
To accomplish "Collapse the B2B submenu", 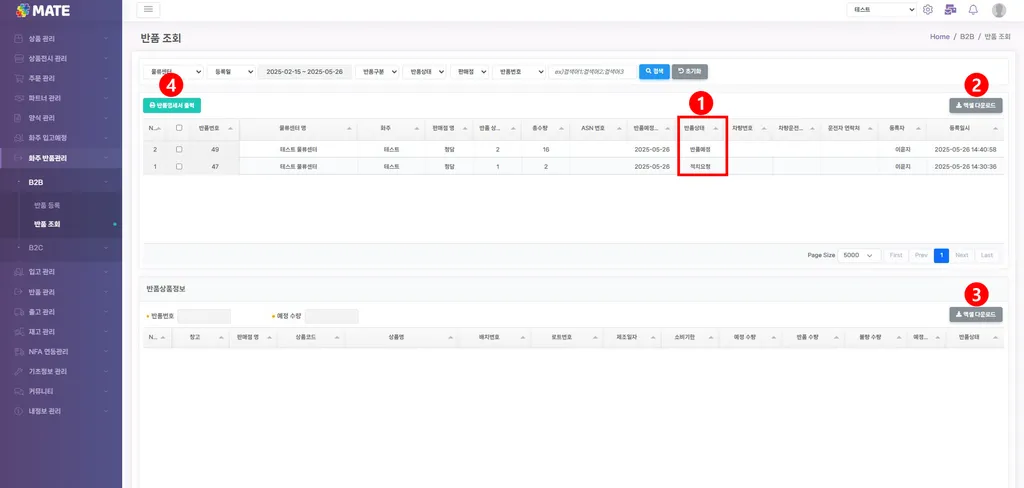I will tap(61, 182).
